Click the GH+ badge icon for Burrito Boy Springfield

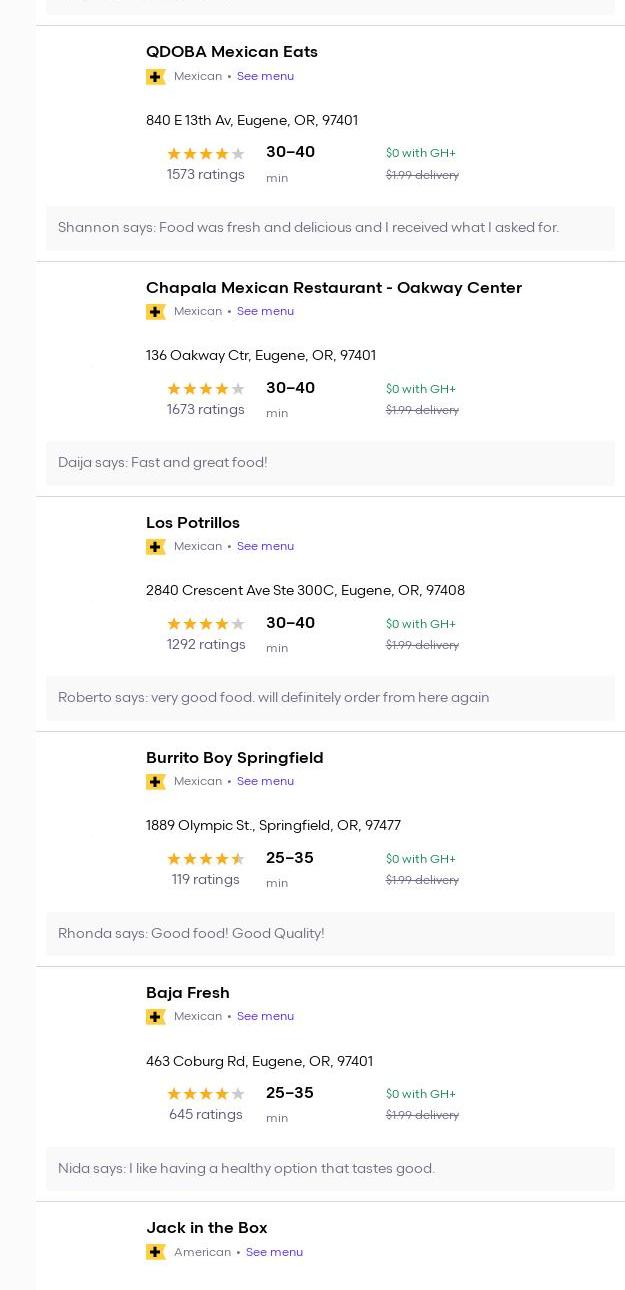pos(156,782)
